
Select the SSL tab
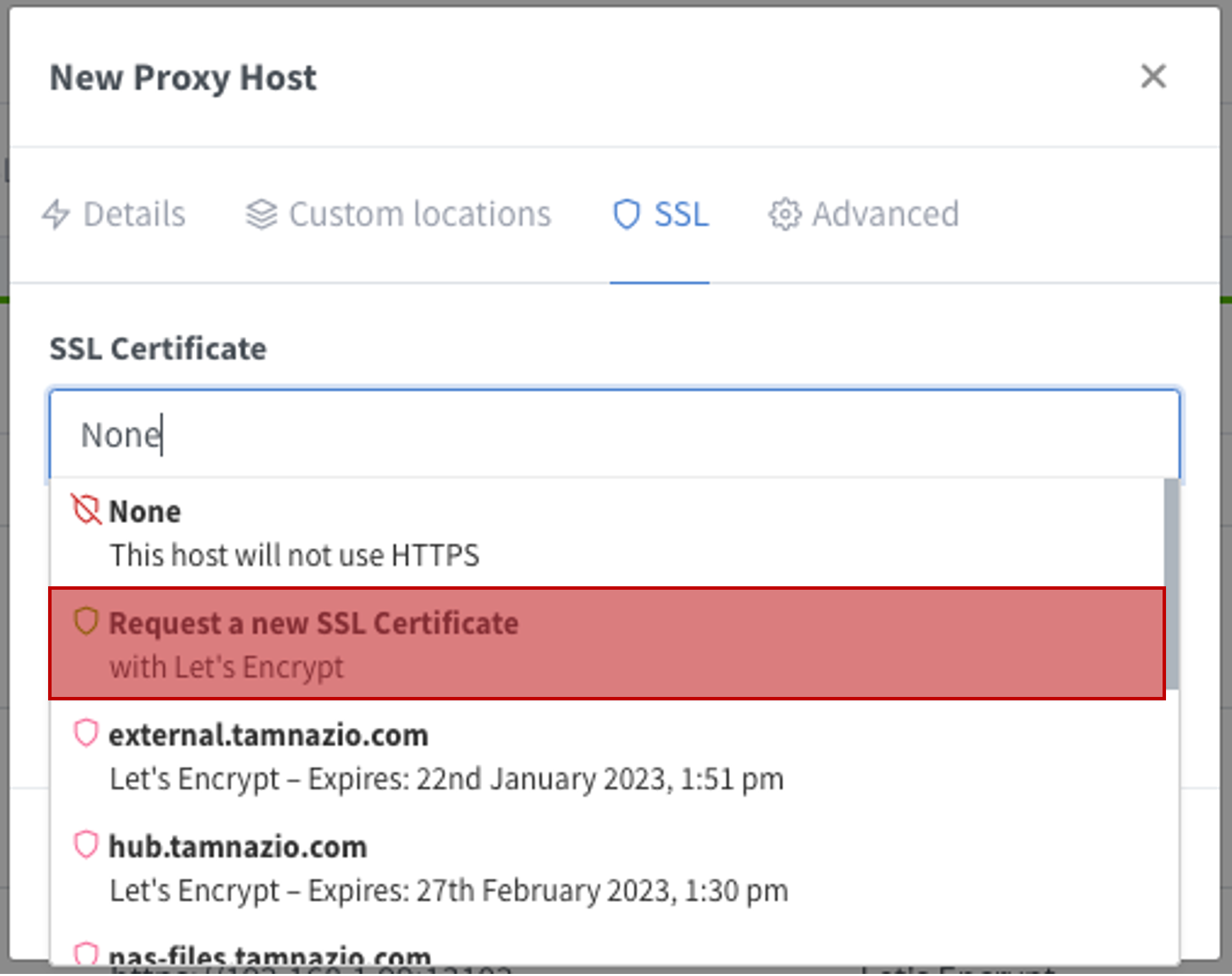(x=660, y=214)
